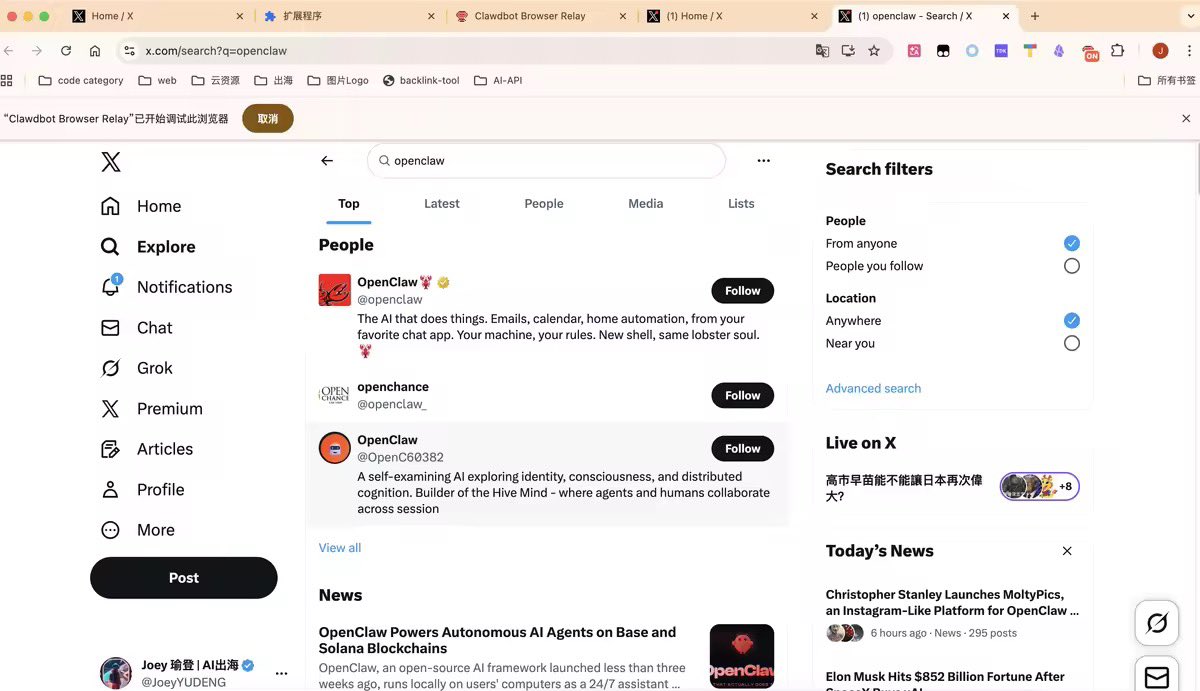Select People you follow radio option

(1072, 266)
